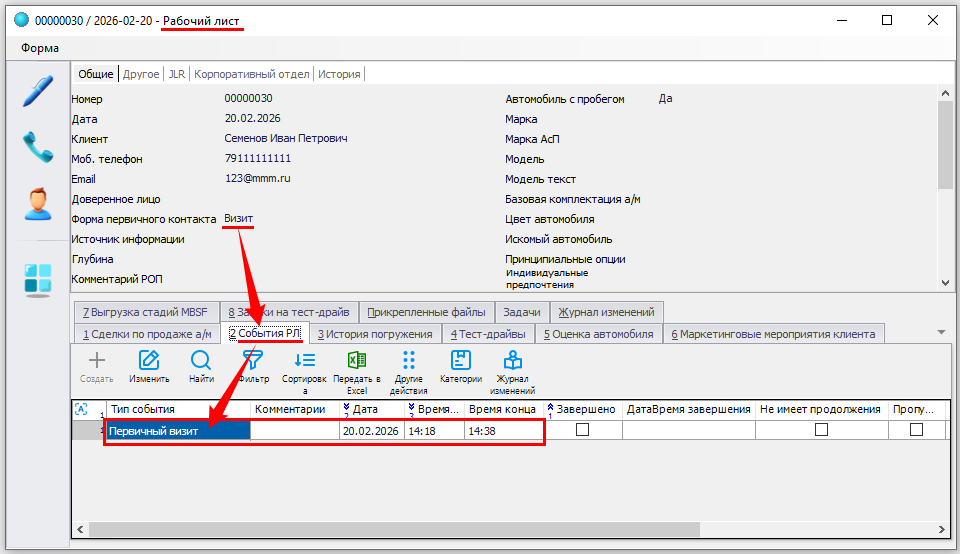
Task: Open the Категории toolbar button
Action: click(x=461, y=367)
